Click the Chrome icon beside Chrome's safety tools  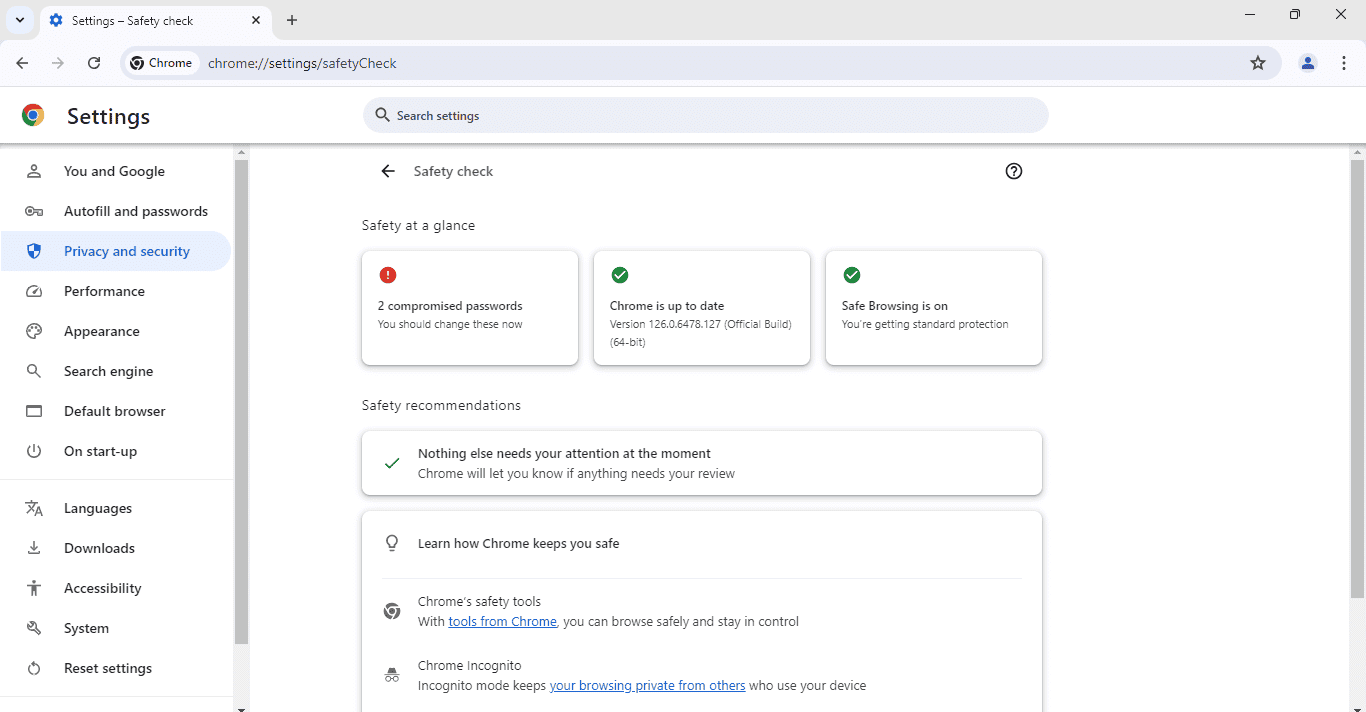point(392,611)
